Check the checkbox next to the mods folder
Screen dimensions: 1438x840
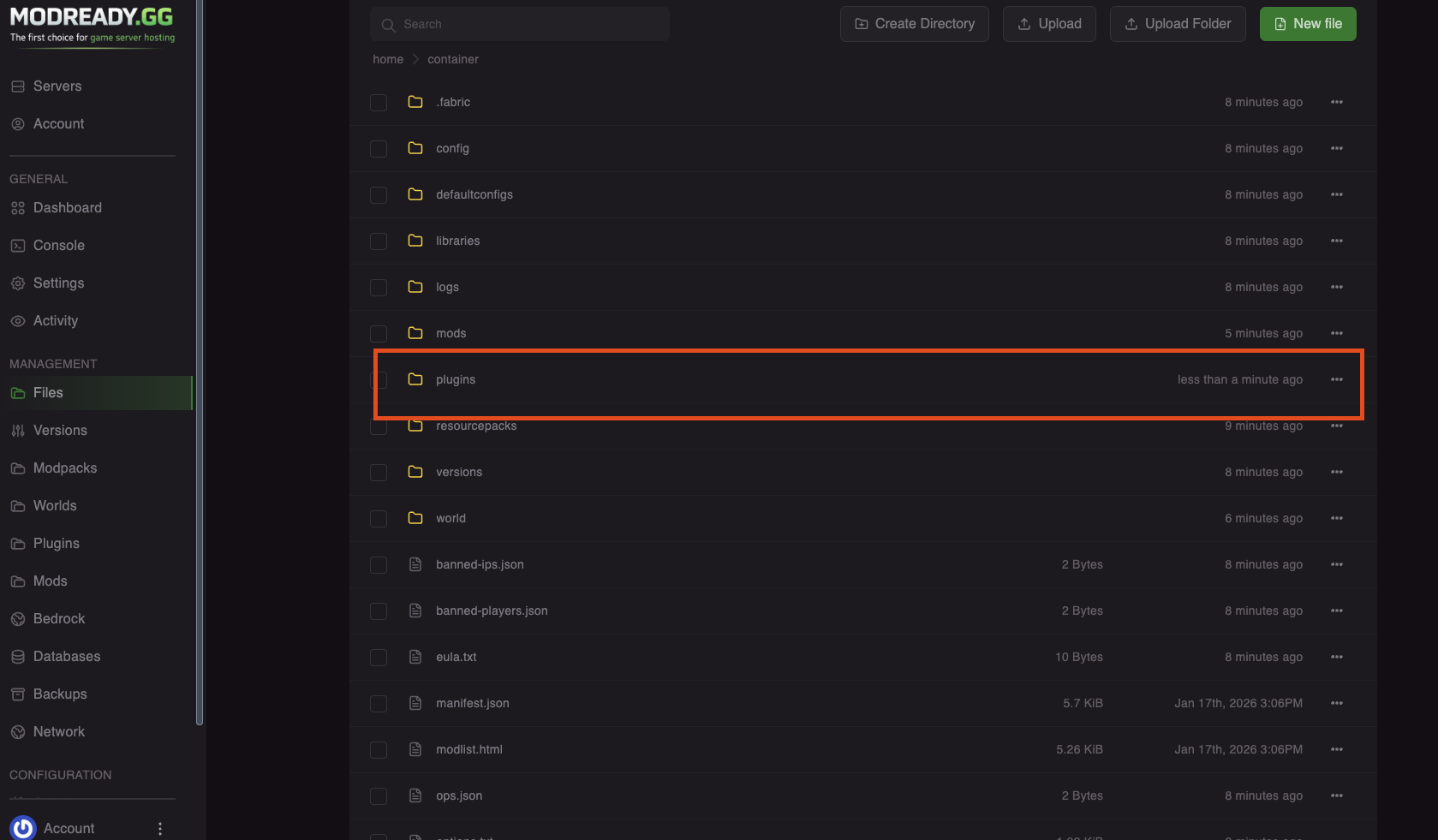click(x=378, y=333)
